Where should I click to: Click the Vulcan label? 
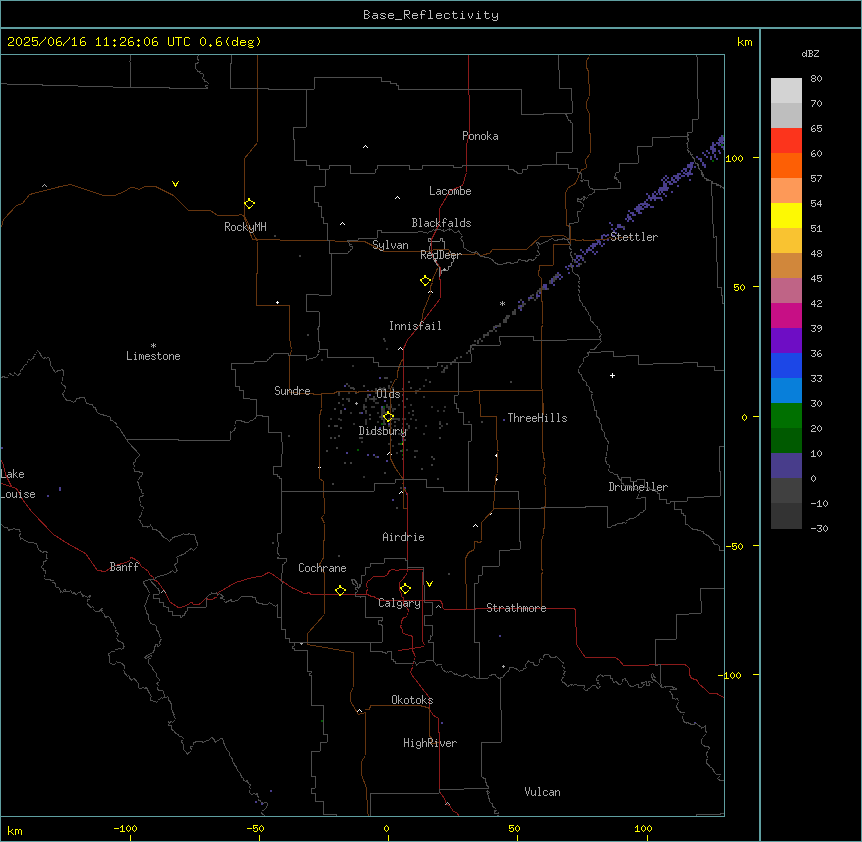542,792
